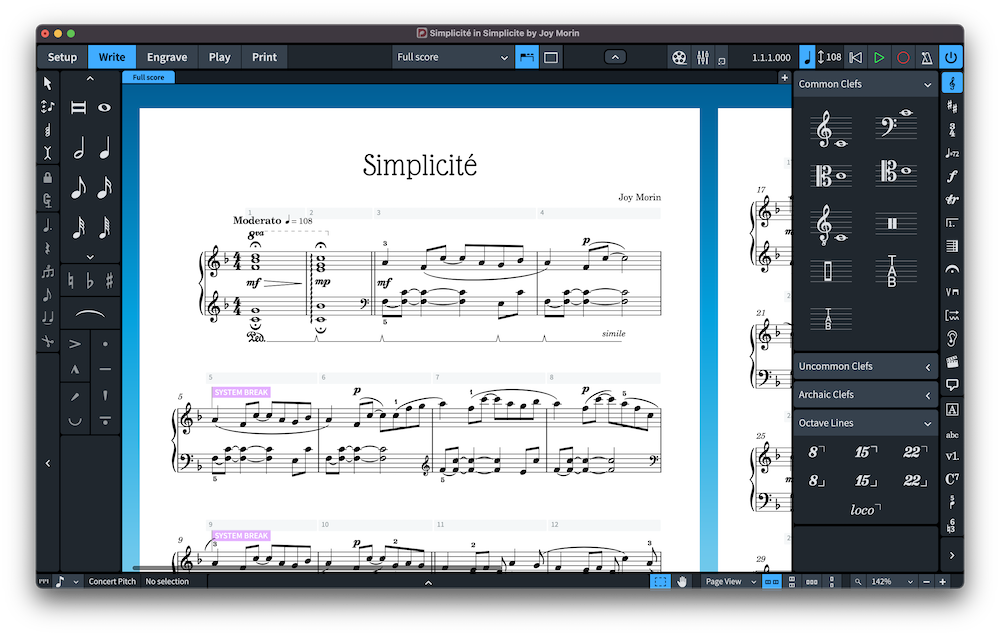Collapse the Octave Lines section
Screen dimensions: 1000x636
tap(927, 424)
